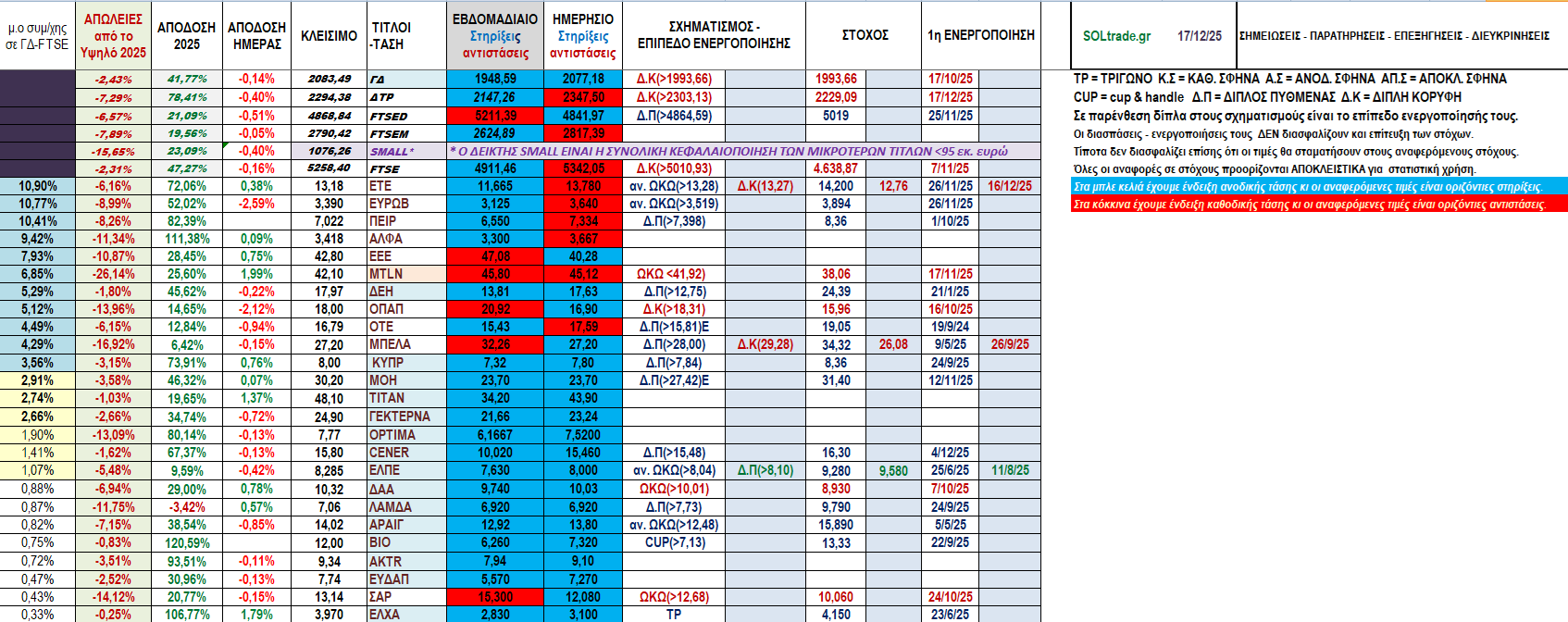Click the red legend row for downward trend

pos(1319,205)
